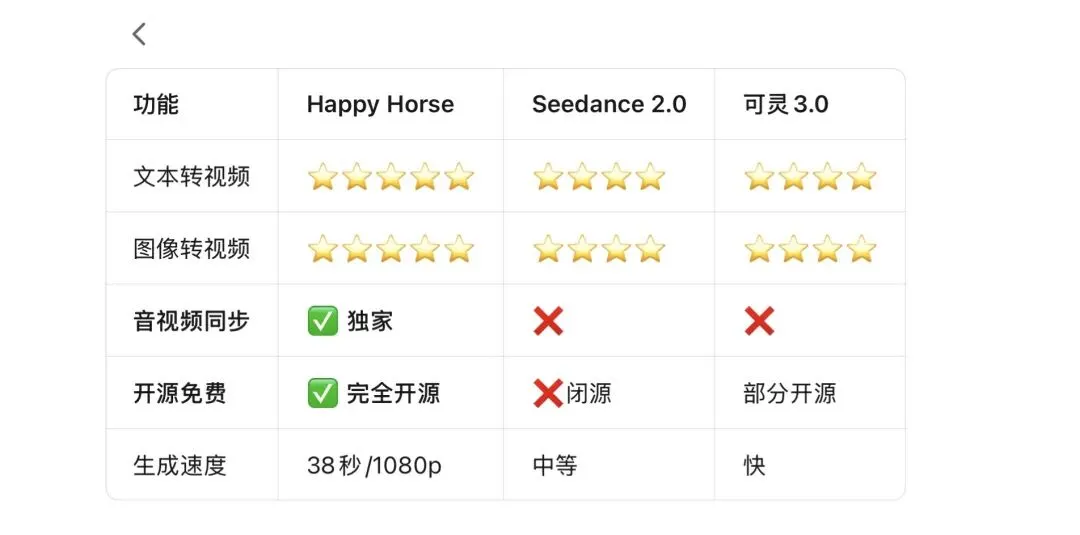Click the red cross in Seedance 音视频同步 cell
The height and width of the screenshot is (535, 1080).
pyautogui.click(x=548, y=322)
